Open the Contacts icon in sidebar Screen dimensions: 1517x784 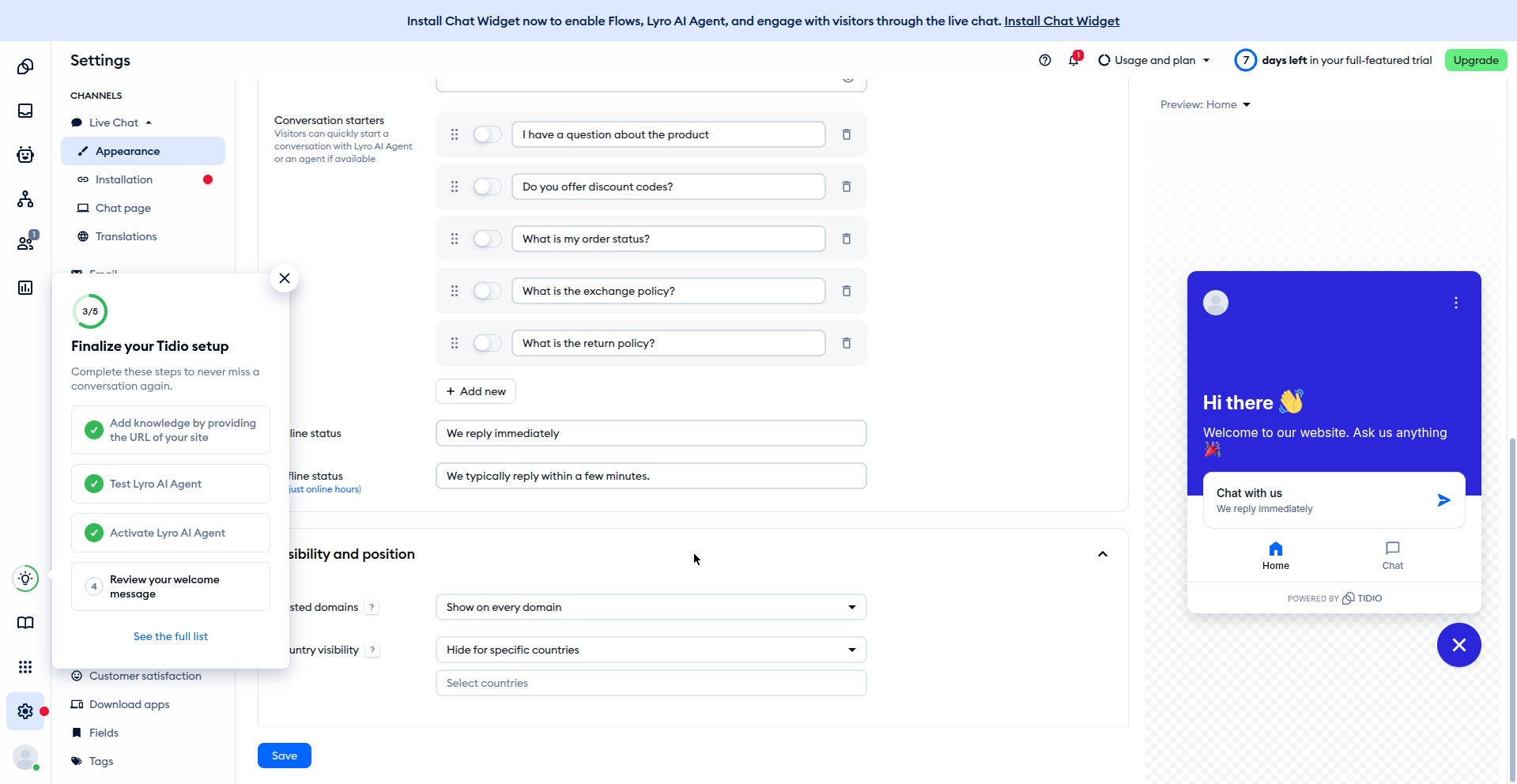25,243
